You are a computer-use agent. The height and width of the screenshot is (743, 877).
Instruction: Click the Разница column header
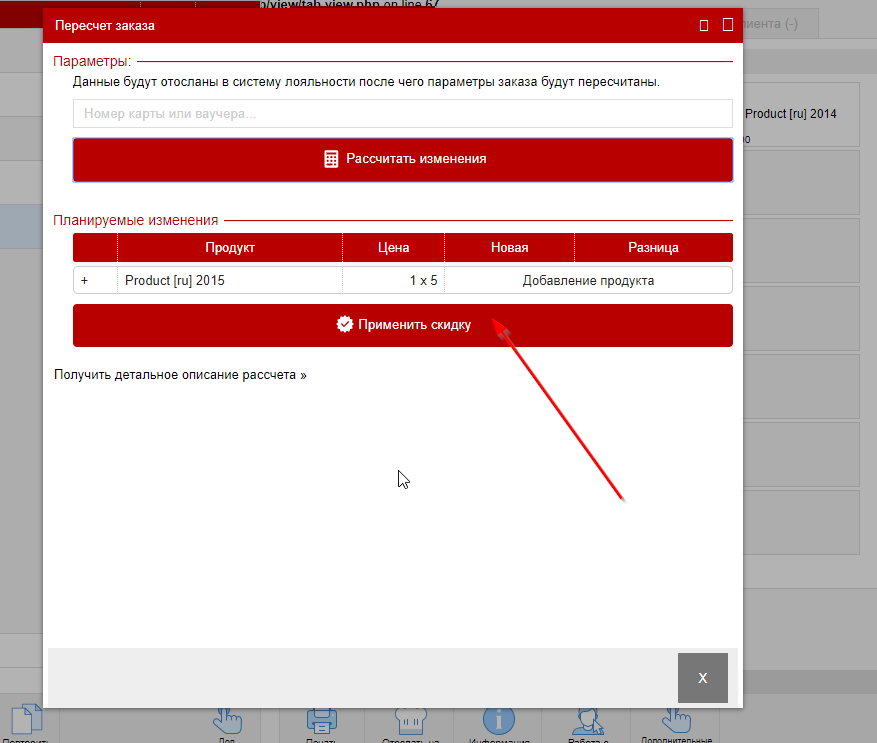(653, 248)
